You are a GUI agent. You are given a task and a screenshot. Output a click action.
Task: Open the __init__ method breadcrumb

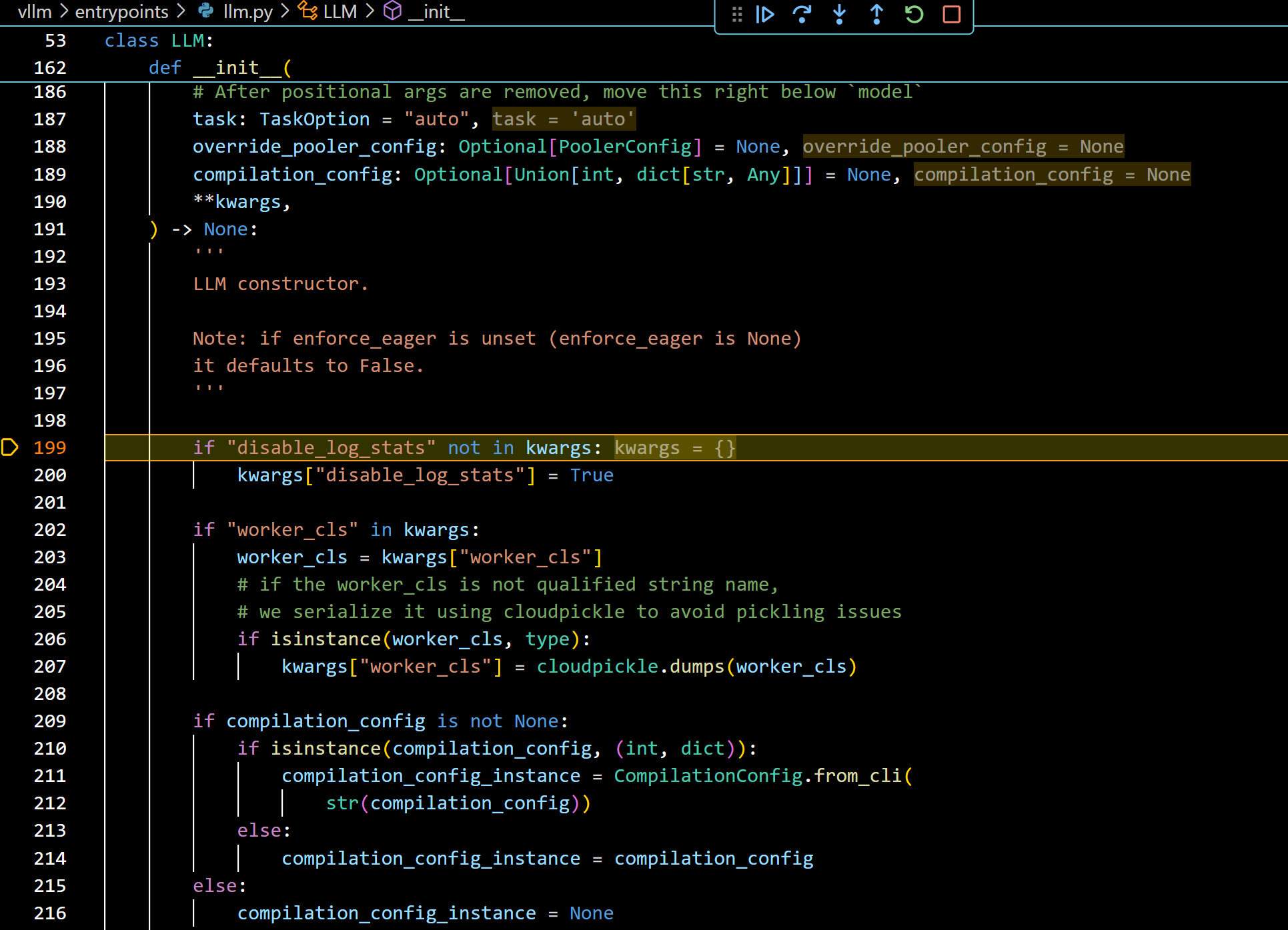[436, 11]
